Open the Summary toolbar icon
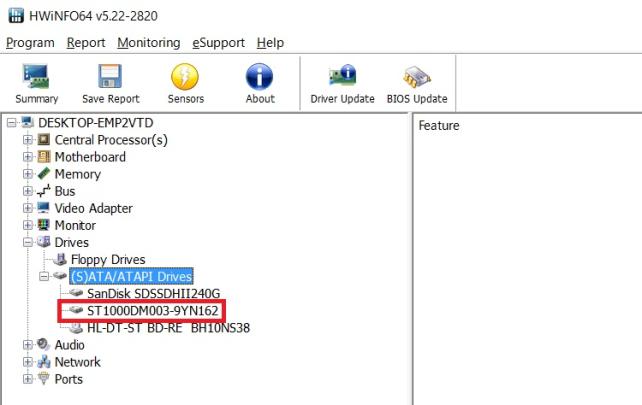 36,77
